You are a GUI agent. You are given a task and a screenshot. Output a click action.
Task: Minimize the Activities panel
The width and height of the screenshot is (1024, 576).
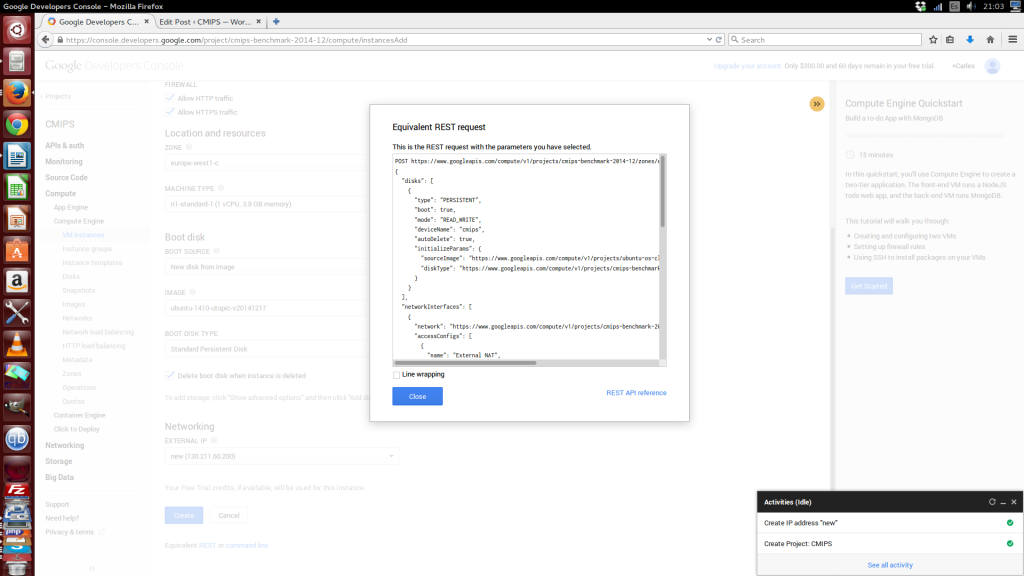(1003, 502)
